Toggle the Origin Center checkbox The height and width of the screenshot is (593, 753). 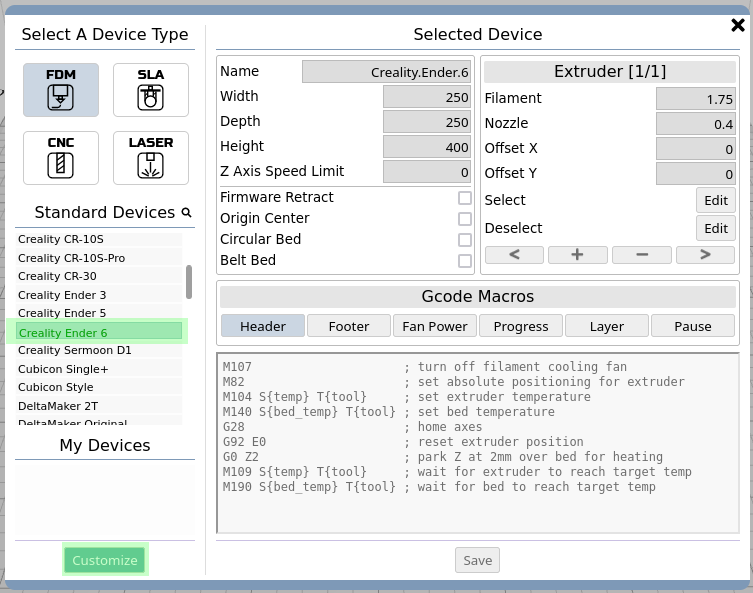(x=464, y=219)
